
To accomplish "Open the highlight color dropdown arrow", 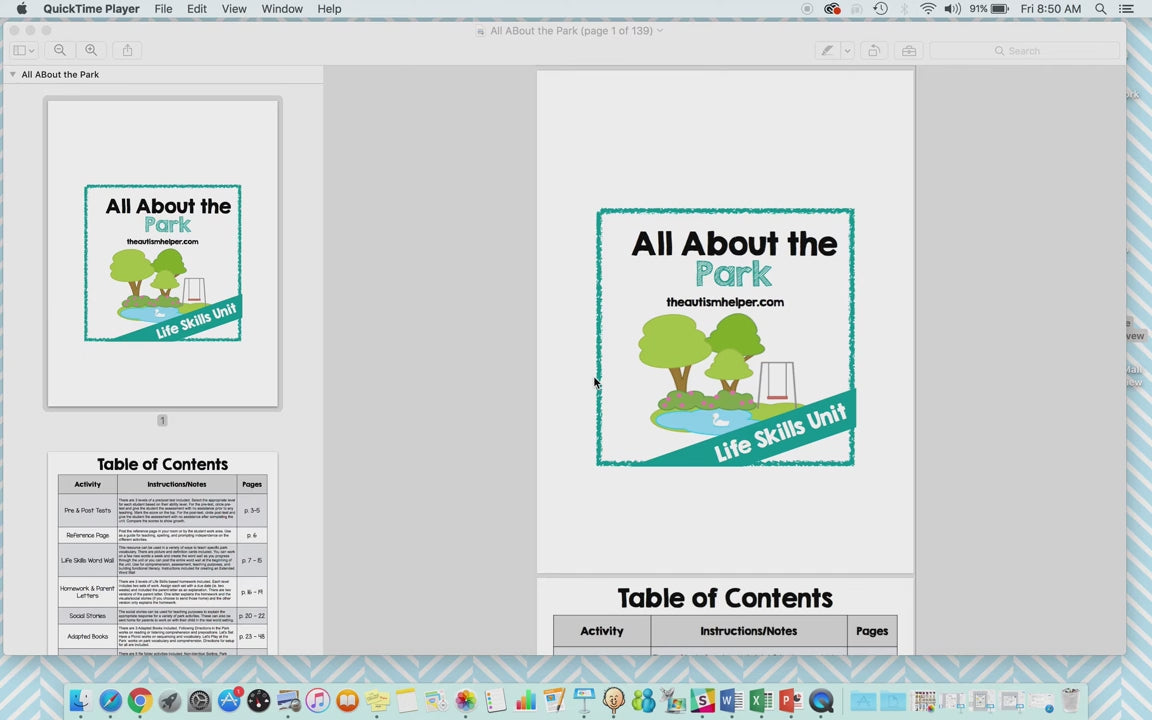I will [x=847, y=50].
